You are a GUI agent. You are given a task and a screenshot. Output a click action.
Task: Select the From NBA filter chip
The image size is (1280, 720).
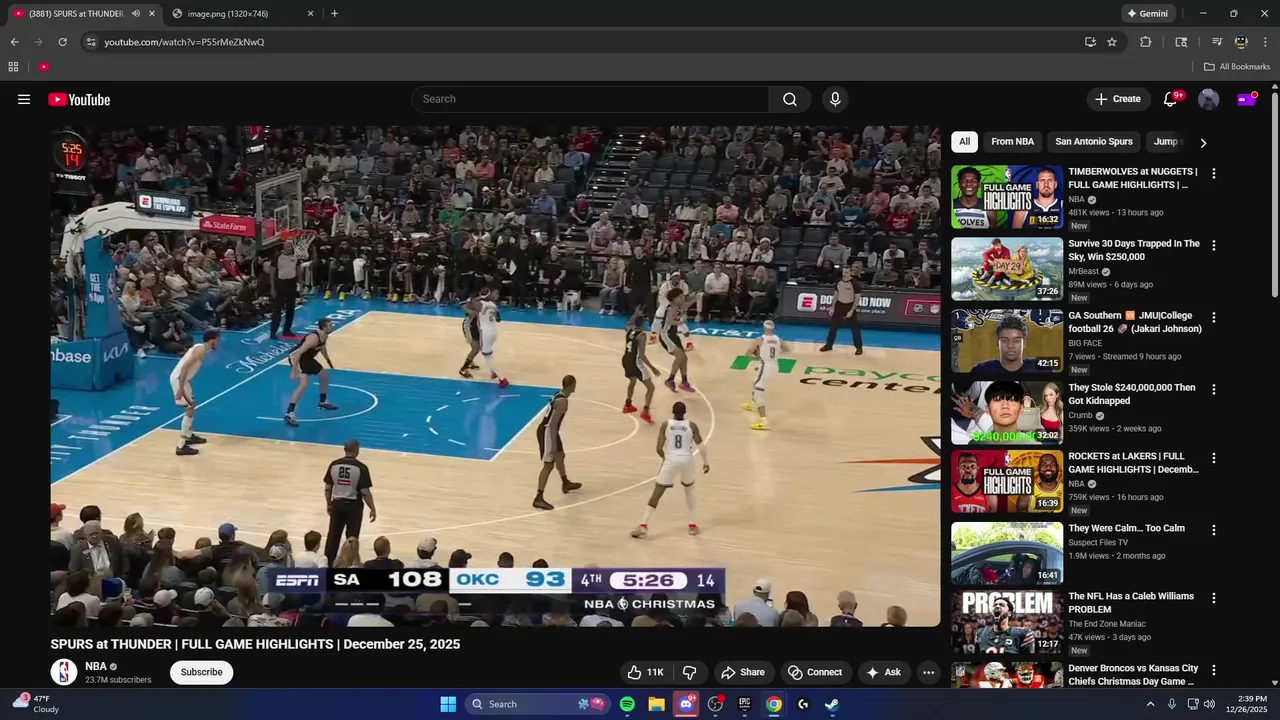click(x=1012, y=142)
